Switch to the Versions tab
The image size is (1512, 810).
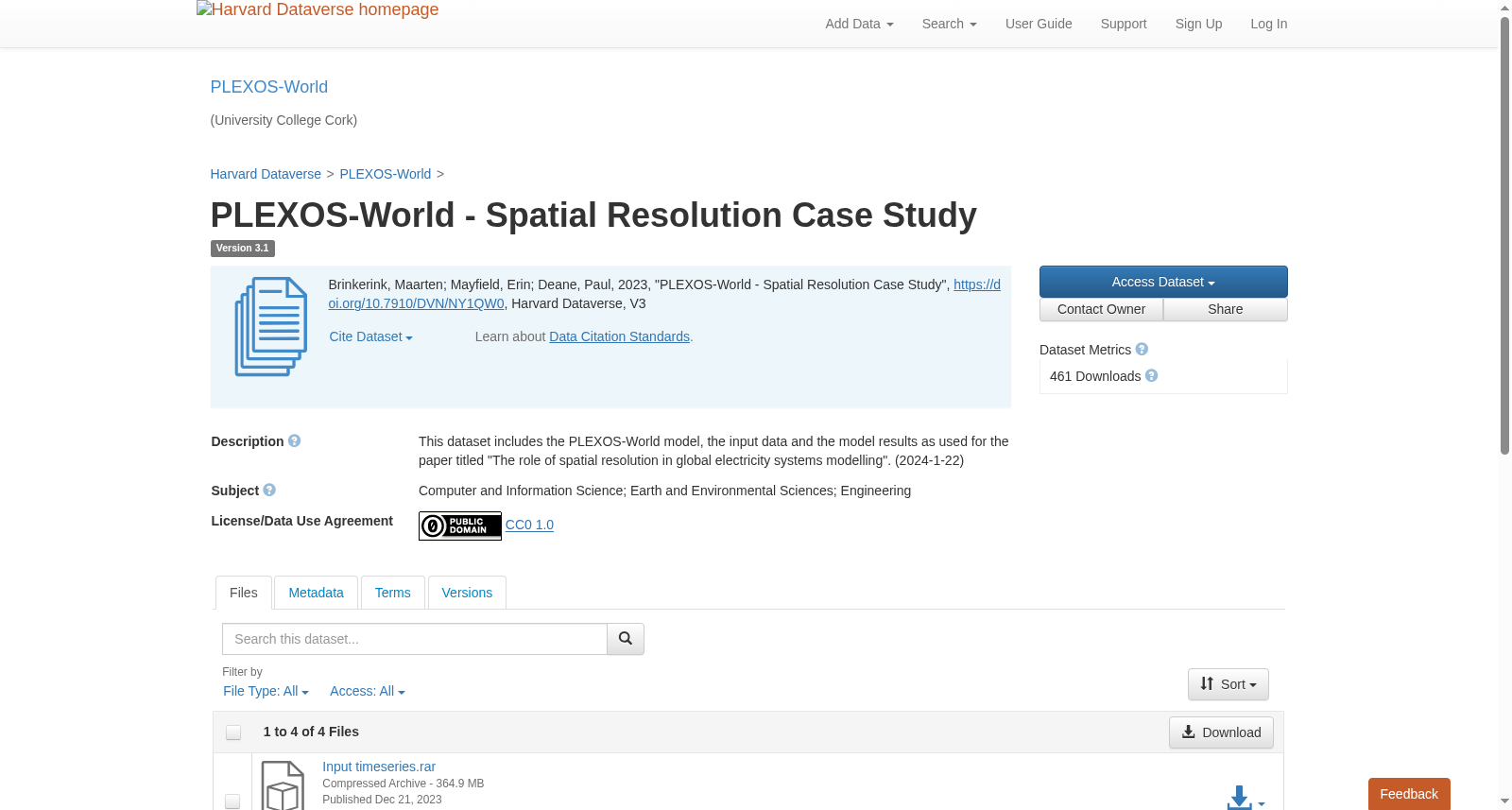(x=467, y=593)
